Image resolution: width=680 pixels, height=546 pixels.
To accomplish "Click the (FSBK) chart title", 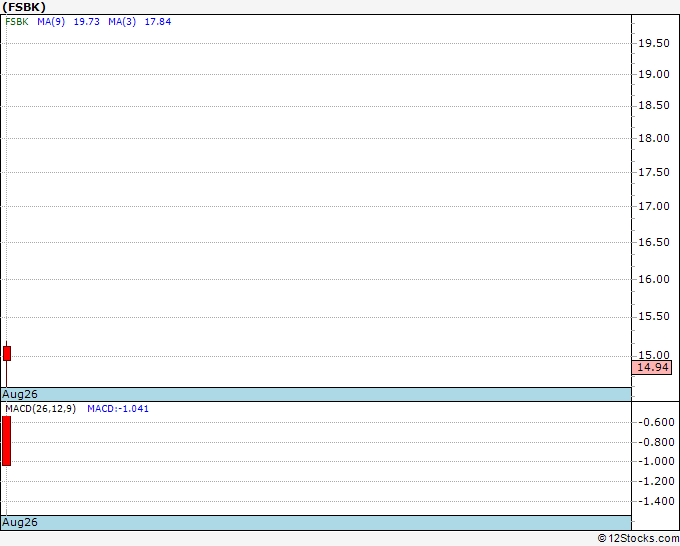I will coord(24,7).
